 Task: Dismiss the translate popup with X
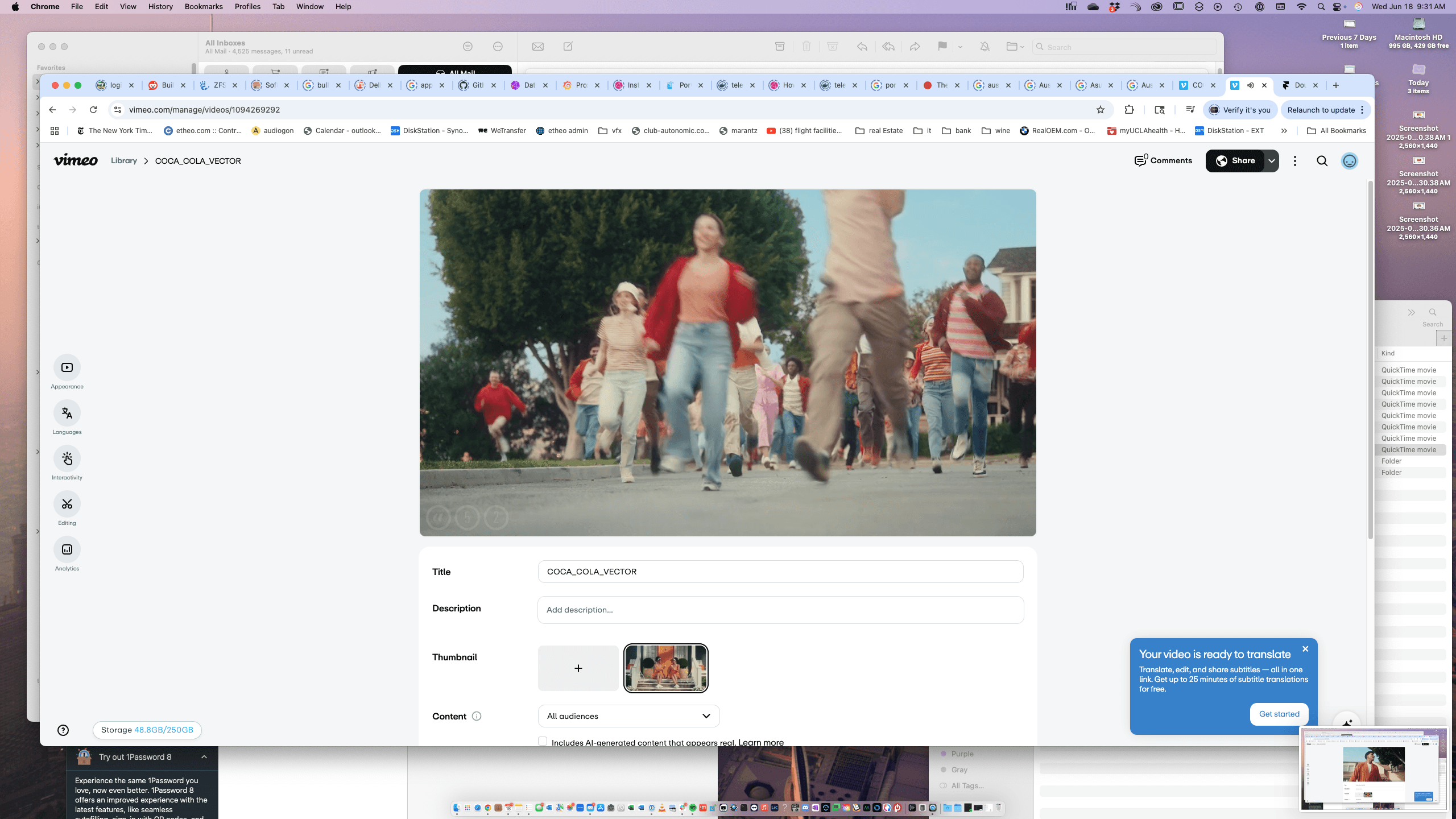point(1305,649)
